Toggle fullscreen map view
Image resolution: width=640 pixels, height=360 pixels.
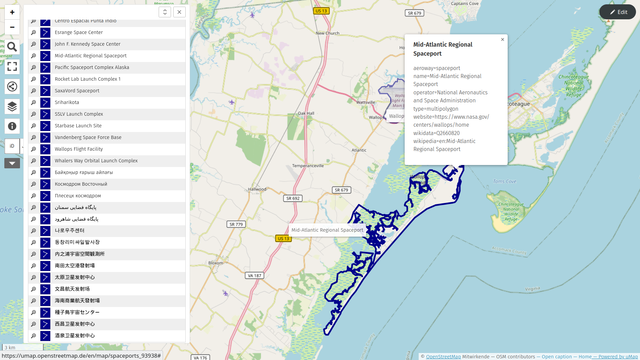[x=12, y=67]
